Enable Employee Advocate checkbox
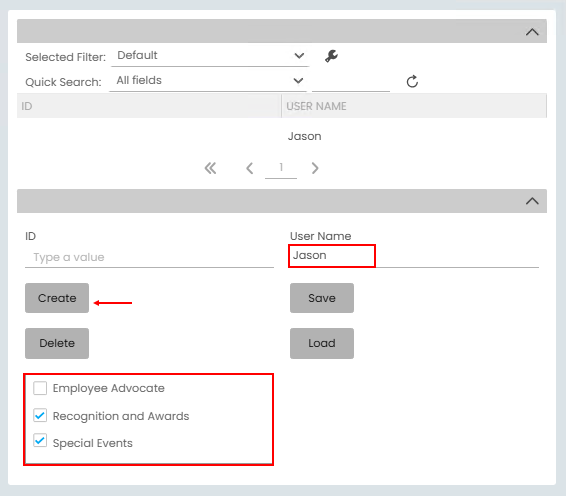Screen dimensions: 568x496 point(40,388)
